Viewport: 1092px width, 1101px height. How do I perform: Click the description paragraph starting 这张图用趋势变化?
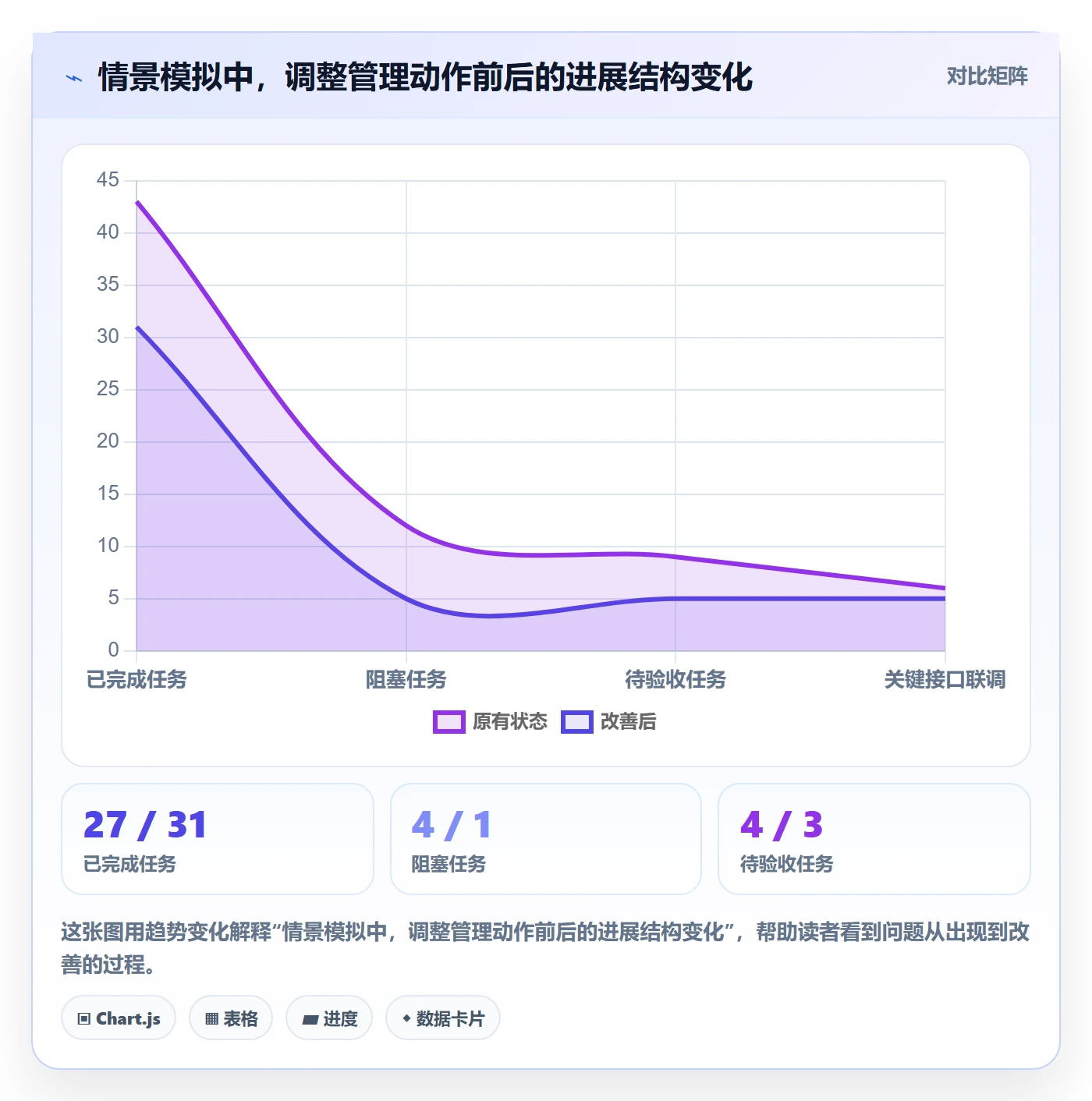(545, 948)
